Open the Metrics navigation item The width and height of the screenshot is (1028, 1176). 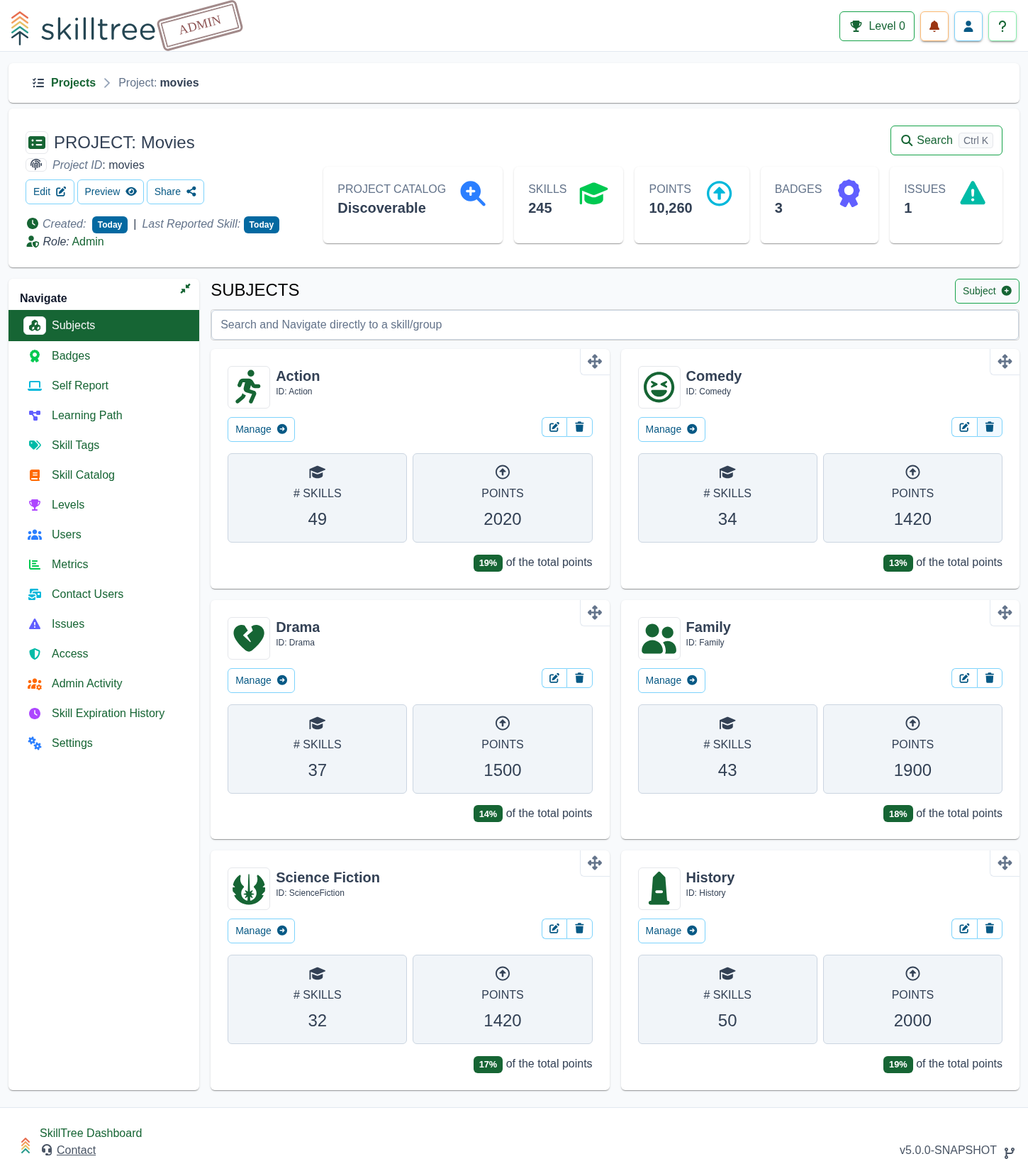pyautogui.click(x=104, y=565)
